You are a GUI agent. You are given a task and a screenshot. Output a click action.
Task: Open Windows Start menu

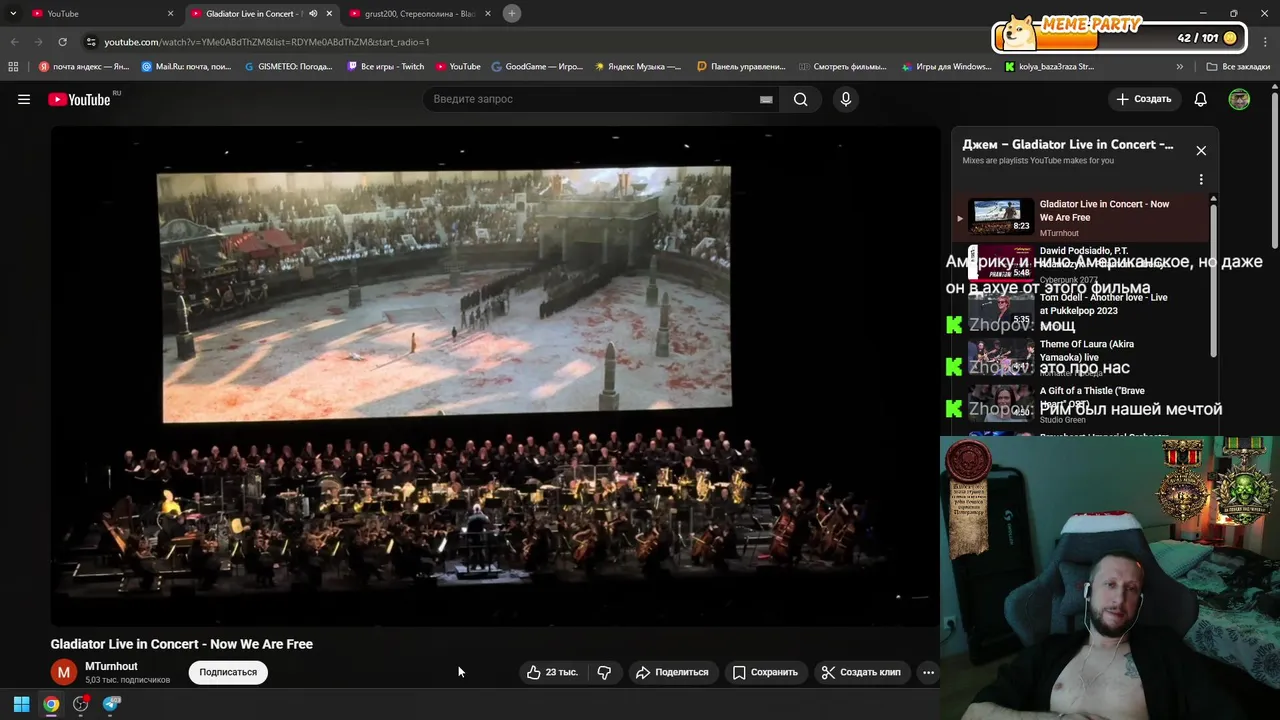click(21, 704)
